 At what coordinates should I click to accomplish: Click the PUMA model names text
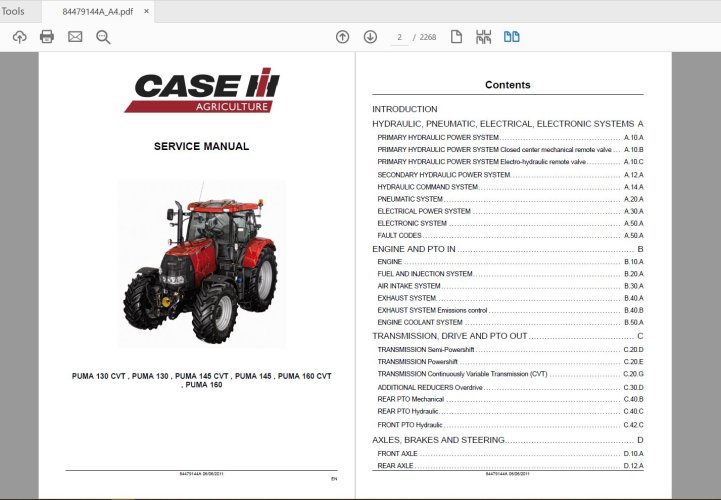[201, 380]
